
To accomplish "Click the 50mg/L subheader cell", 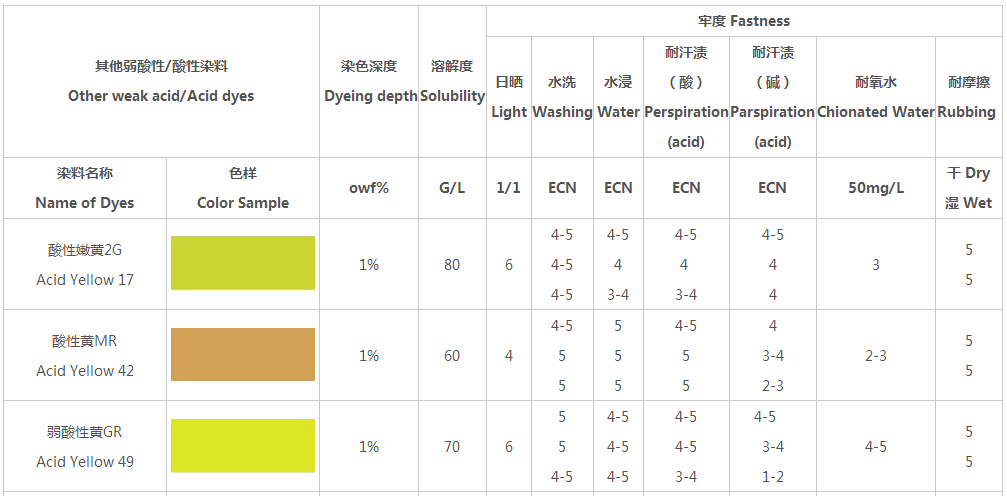I will [x=875, y=188].
